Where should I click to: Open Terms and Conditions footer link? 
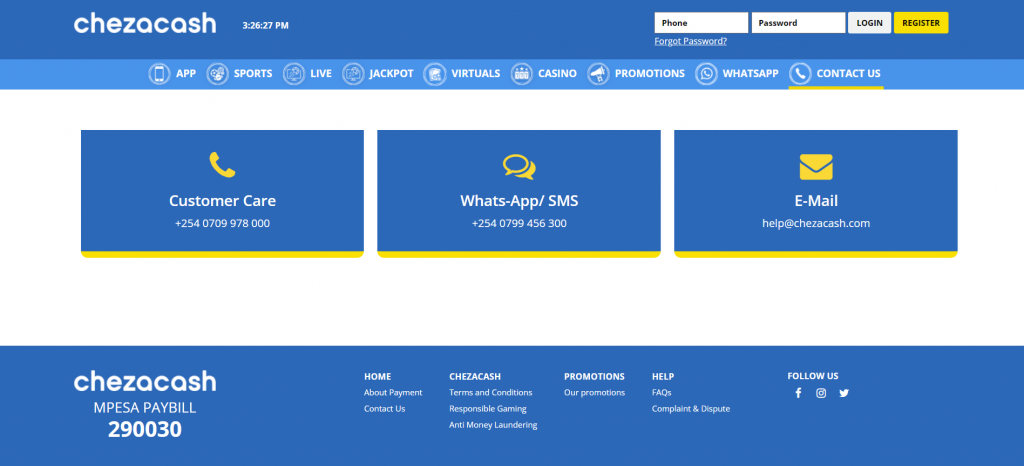490,393
